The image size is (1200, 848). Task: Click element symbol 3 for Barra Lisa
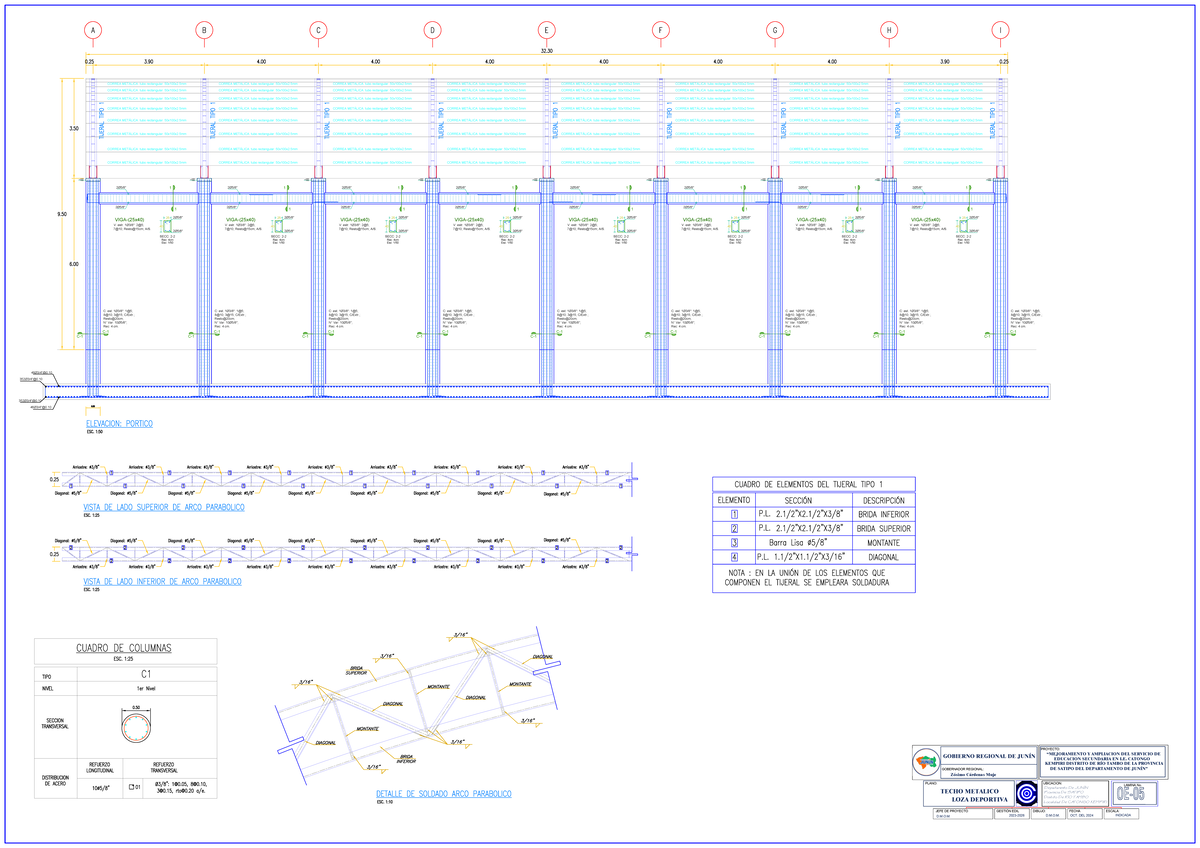point(734,542)
